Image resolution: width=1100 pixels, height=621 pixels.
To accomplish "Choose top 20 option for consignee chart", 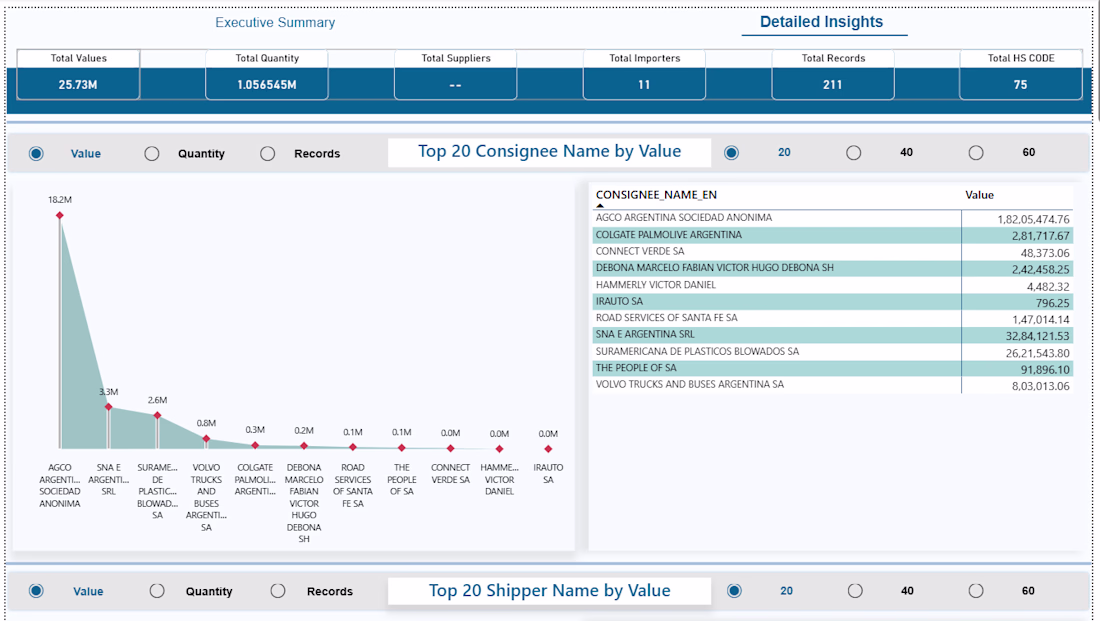I will click(732, 152).
